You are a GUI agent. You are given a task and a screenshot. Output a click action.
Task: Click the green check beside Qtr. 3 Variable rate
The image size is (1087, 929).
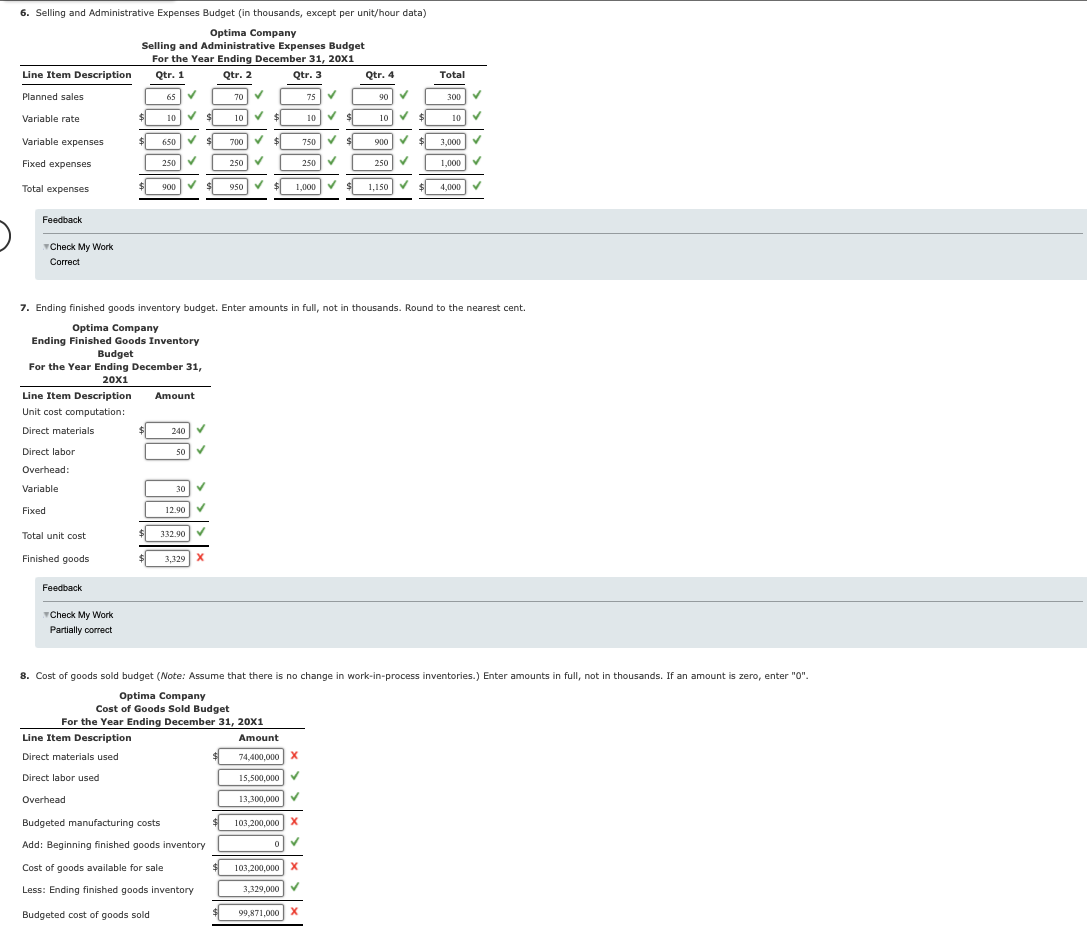pyautogui.click(x=332, y=116)
